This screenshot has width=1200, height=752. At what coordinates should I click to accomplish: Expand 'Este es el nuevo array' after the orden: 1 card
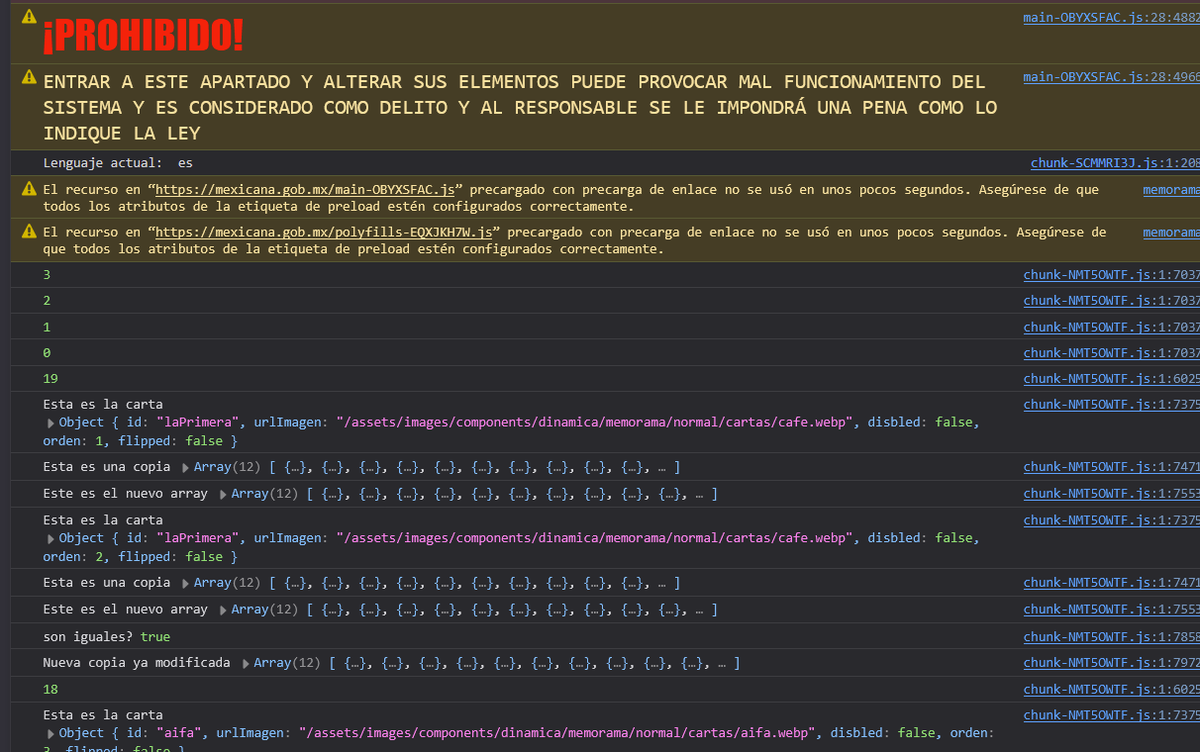(x=223, y=494)
